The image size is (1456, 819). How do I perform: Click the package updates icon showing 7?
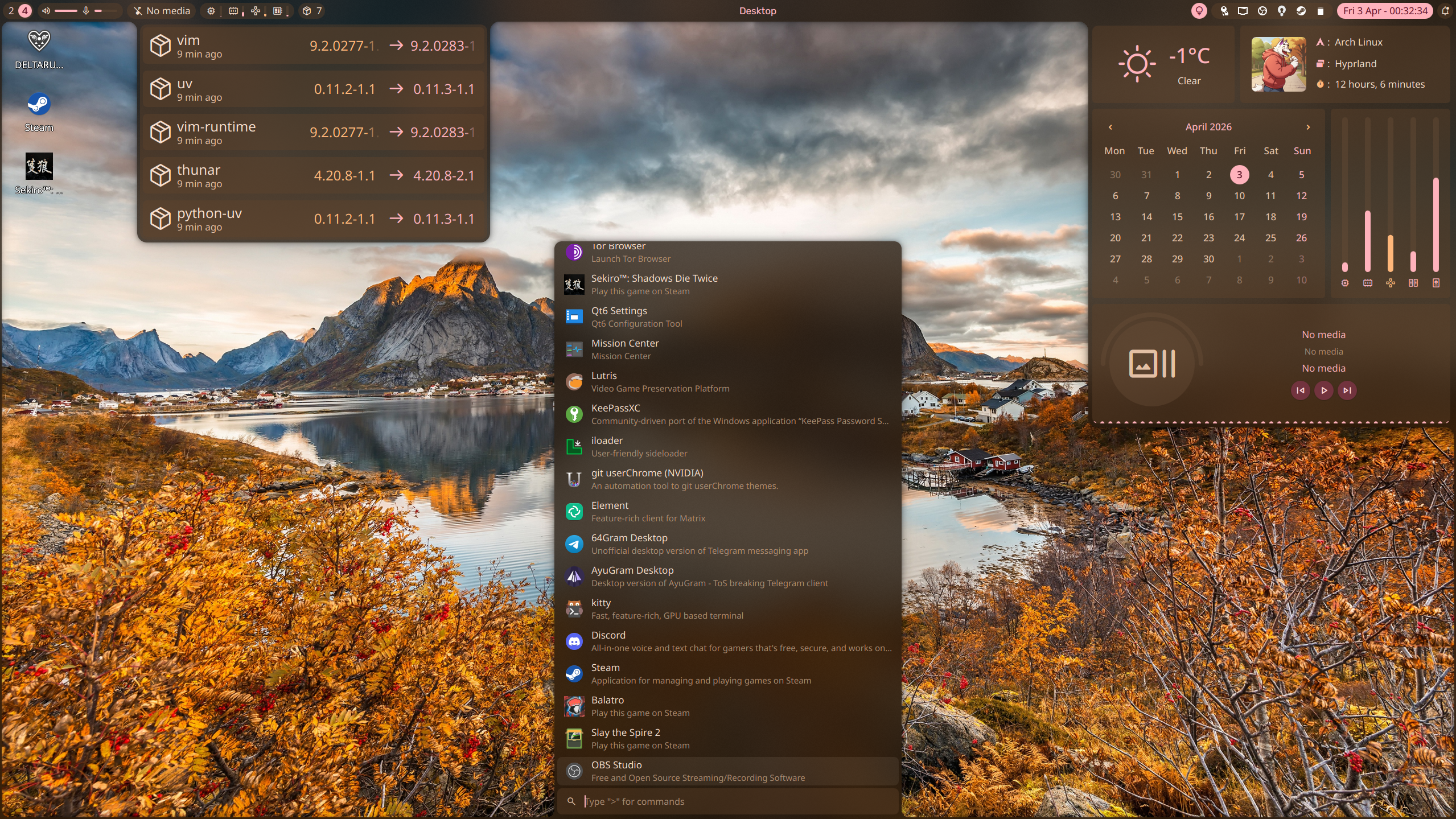tap(312, 11)
